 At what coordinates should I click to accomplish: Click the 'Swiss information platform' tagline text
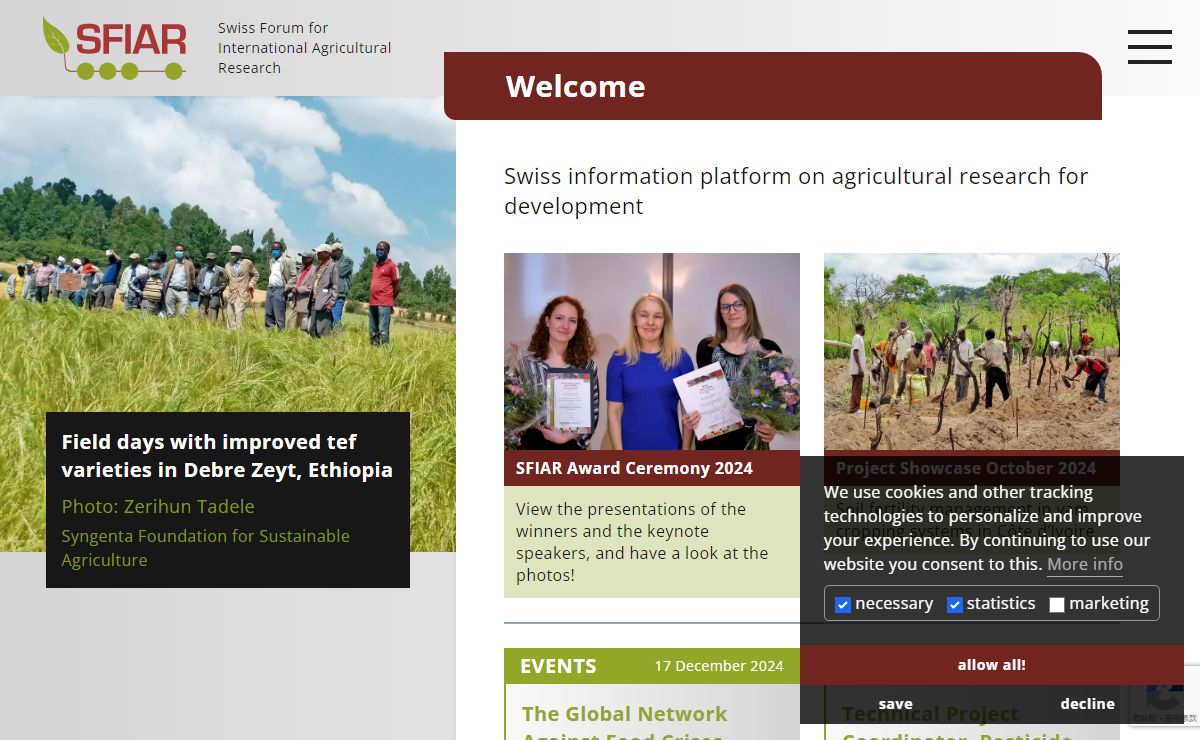(x=796, y=191)
